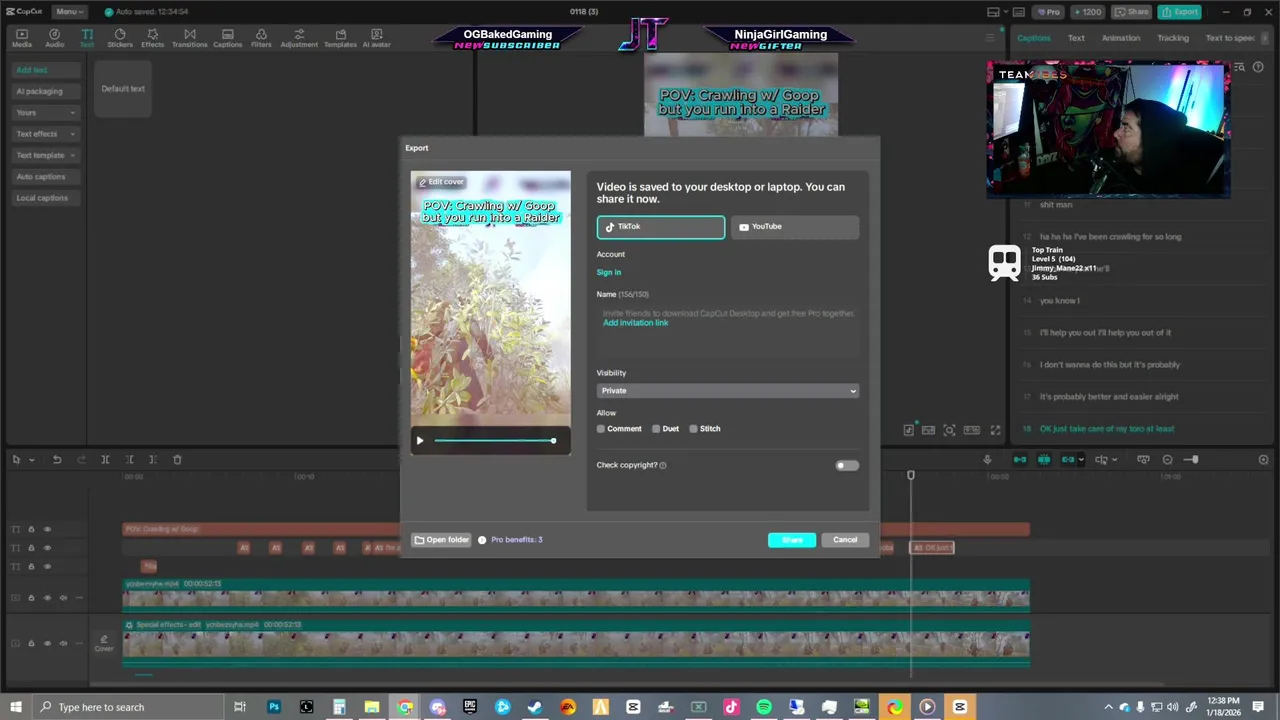Tick the Comment checkbox
Viewport: 1280px width, 720px height.
pos(601,429)
